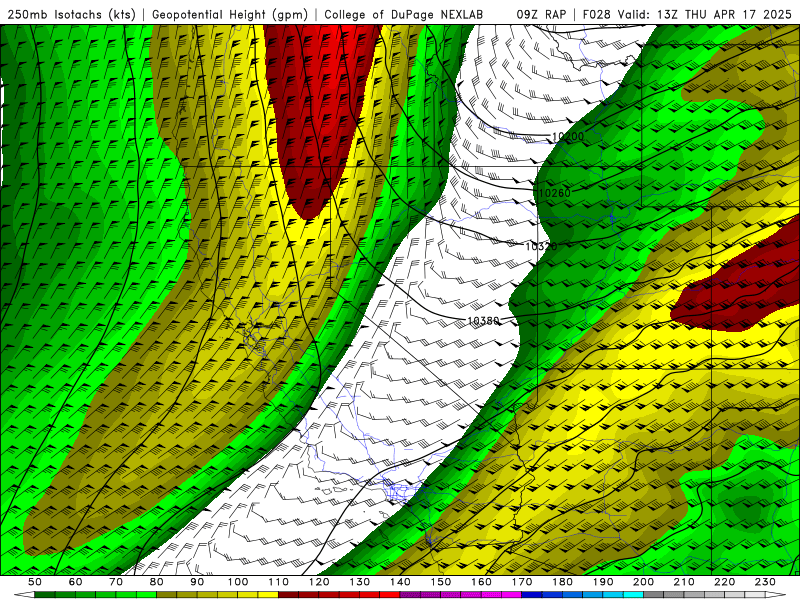Click the 180 value on the color scale
800x600 pixels.
pyautogui.click(x=562, y=582)
